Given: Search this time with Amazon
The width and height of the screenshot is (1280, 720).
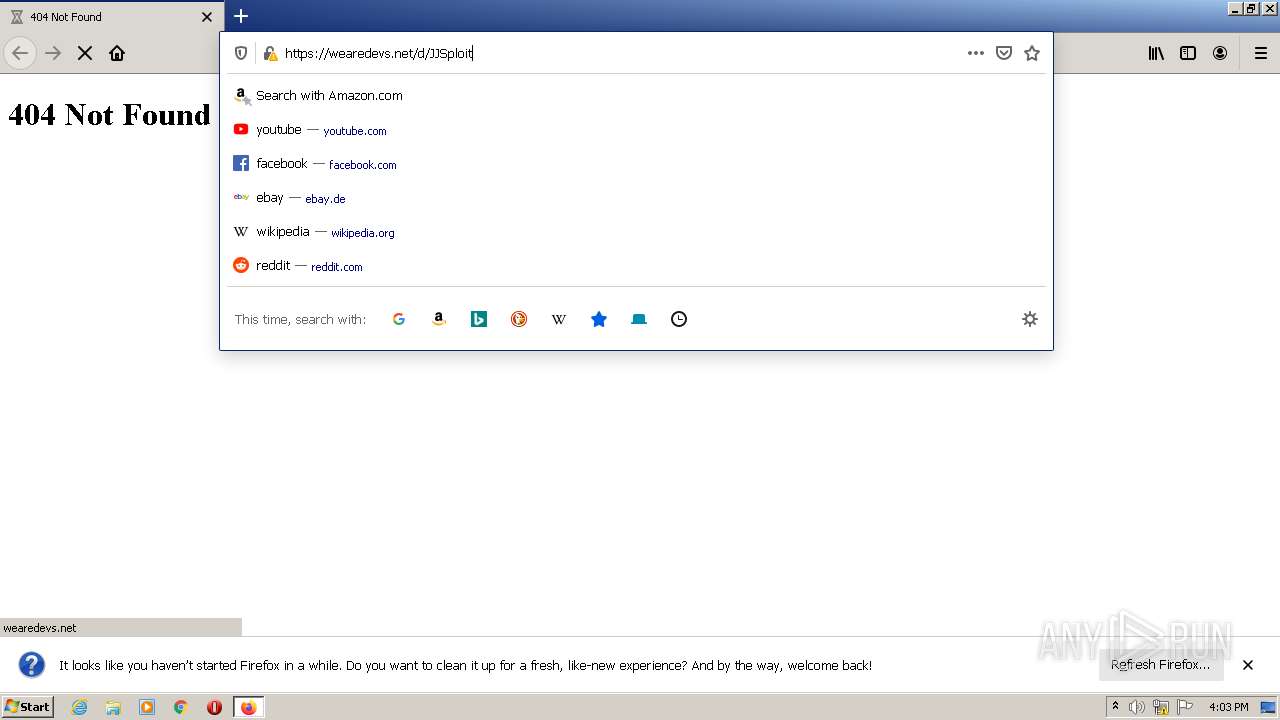Looking at the screenshot, I should click(439, 319).
